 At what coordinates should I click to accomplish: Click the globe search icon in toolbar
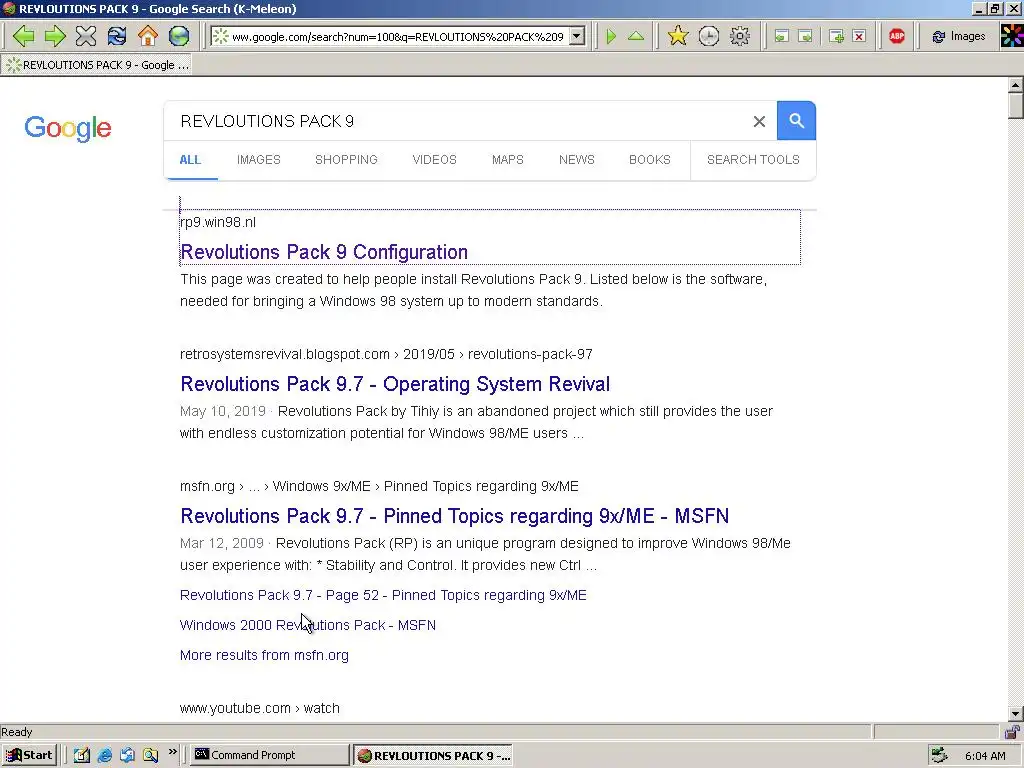pyautogui.click(x=179, y=36)
